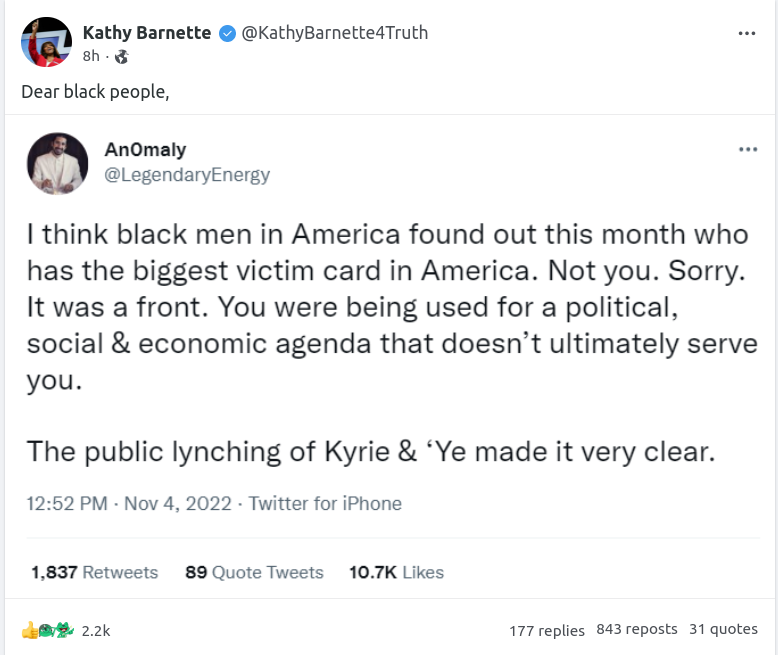The height and width of the screenshot is (655, 778).
Task: View the 1,837 Retweets list
Action: pos(94,573)
